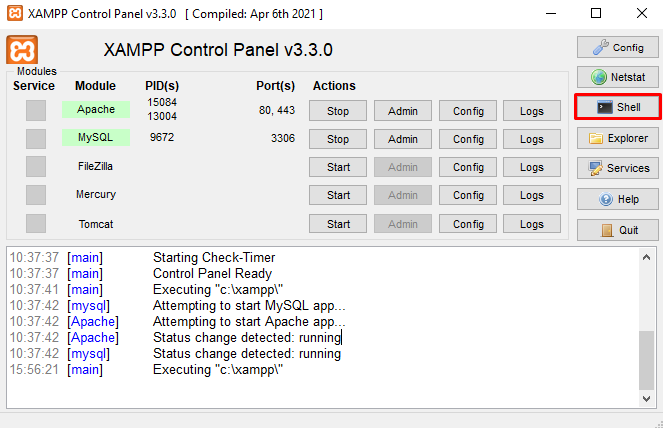Image resolution: width=663 pixels, height=428 pixels.
Task: Open Apache Logs dropdown button
Action: pos(532,111)
